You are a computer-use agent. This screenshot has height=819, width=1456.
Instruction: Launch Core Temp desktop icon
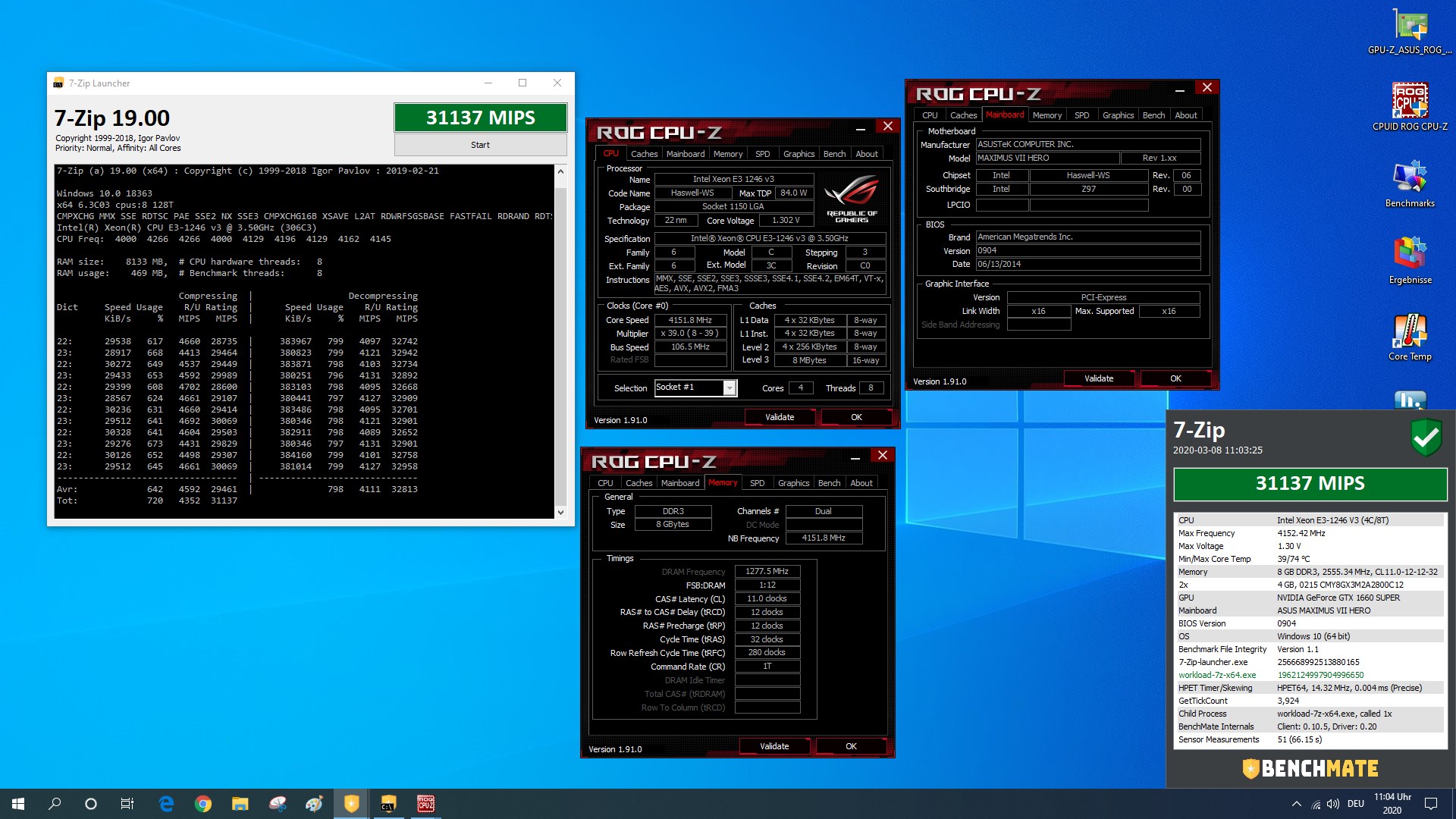coord(1410,337)
